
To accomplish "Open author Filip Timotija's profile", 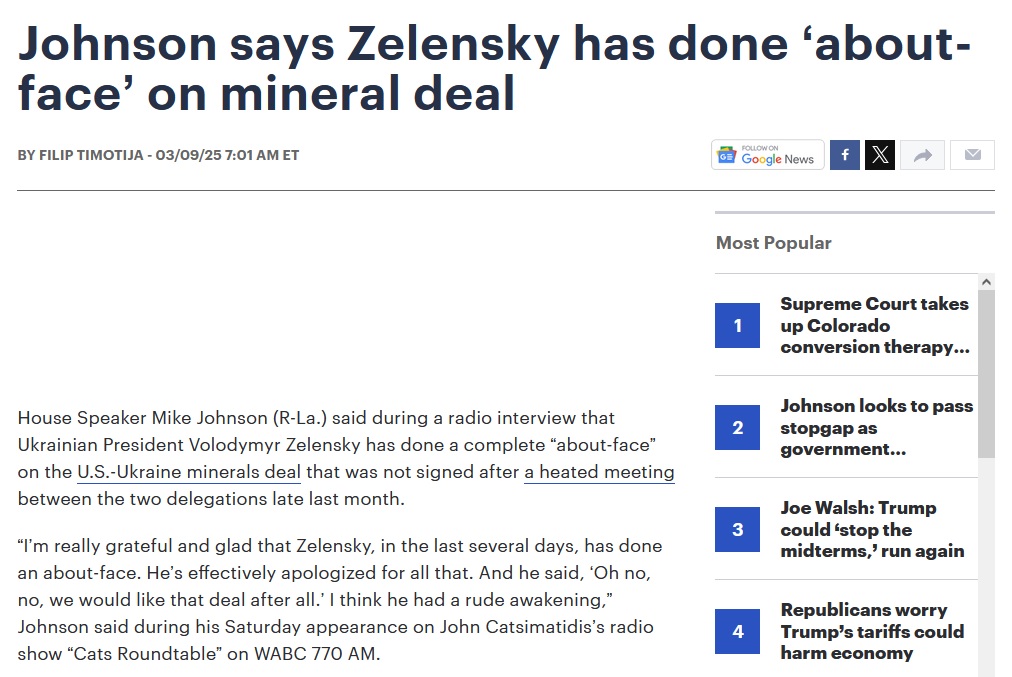I will [x=93, y=155].
